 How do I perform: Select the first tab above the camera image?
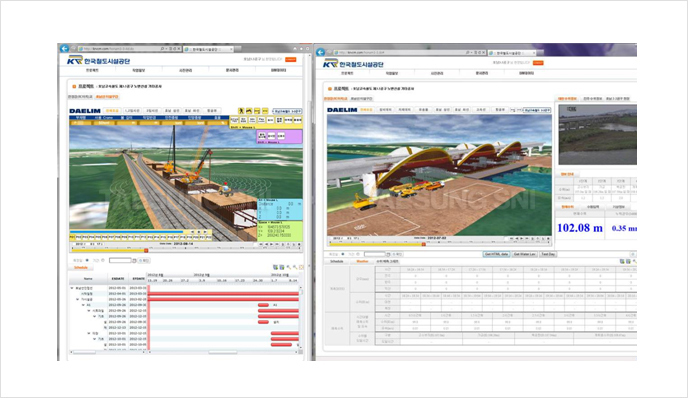tap(567, 99)
